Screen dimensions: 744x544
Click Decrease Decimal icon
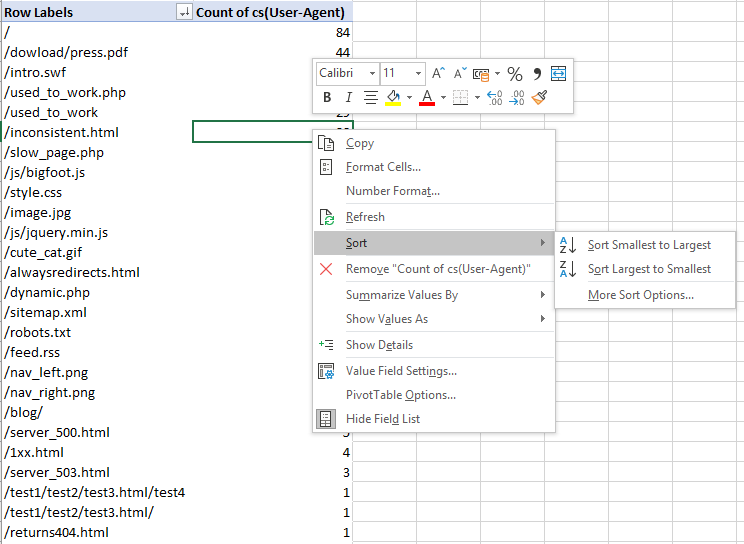point(516,98)
